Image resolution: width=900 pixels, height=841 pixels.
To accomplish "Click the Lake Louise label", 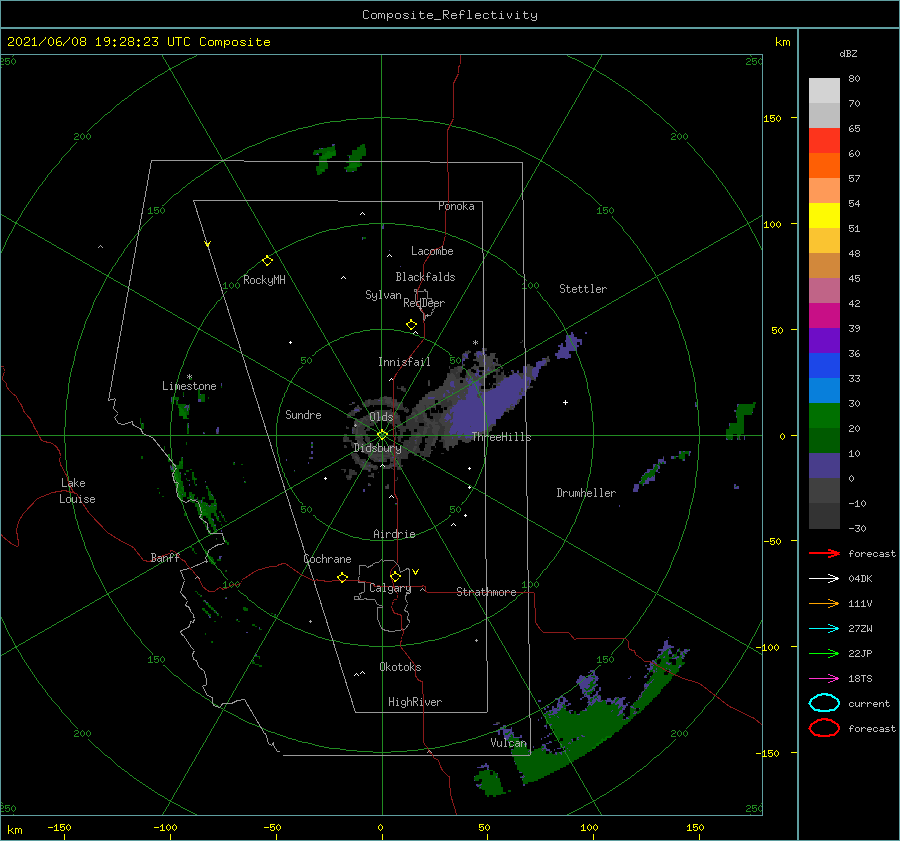I will (x=77, y=491).
